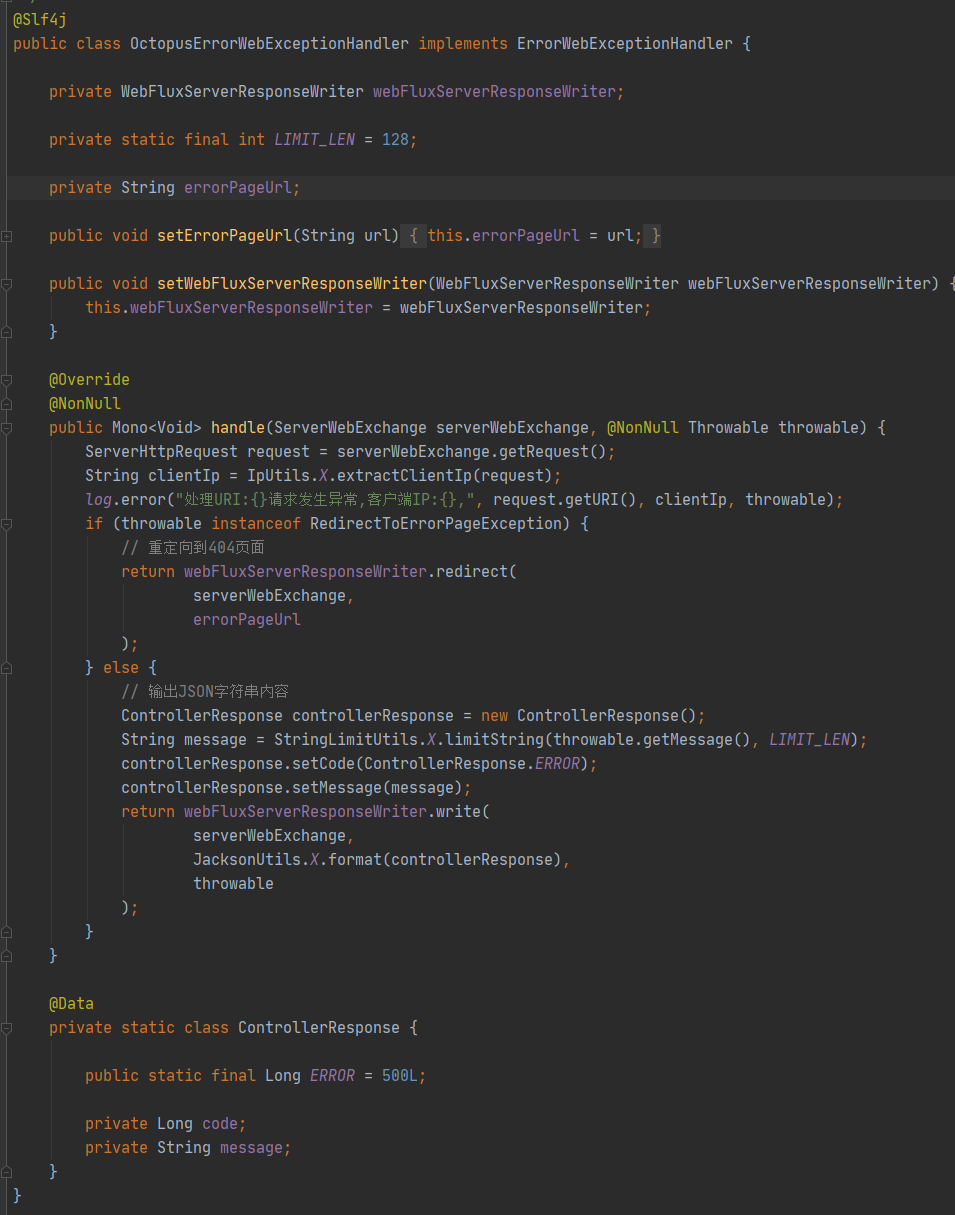Click the setWebFluxServerResponseWriter method name
Viewport: 955px width, 1215px height.
pos(292,284)
